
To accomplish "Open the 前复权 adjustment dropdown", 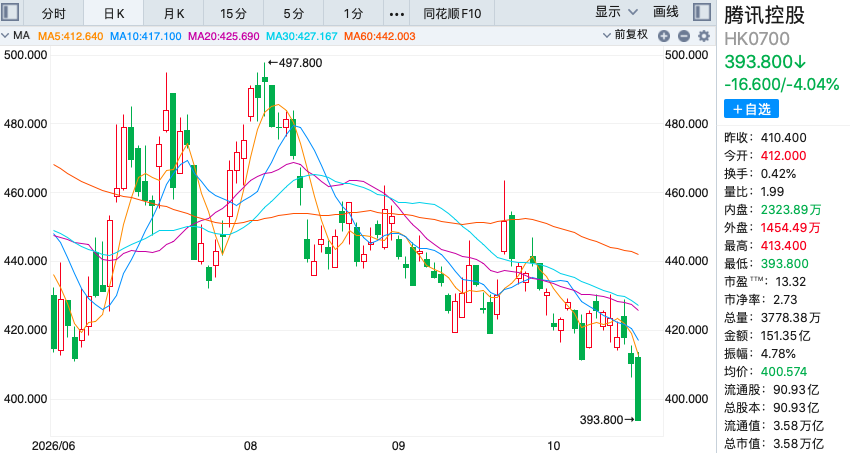I will click(626, 35).
